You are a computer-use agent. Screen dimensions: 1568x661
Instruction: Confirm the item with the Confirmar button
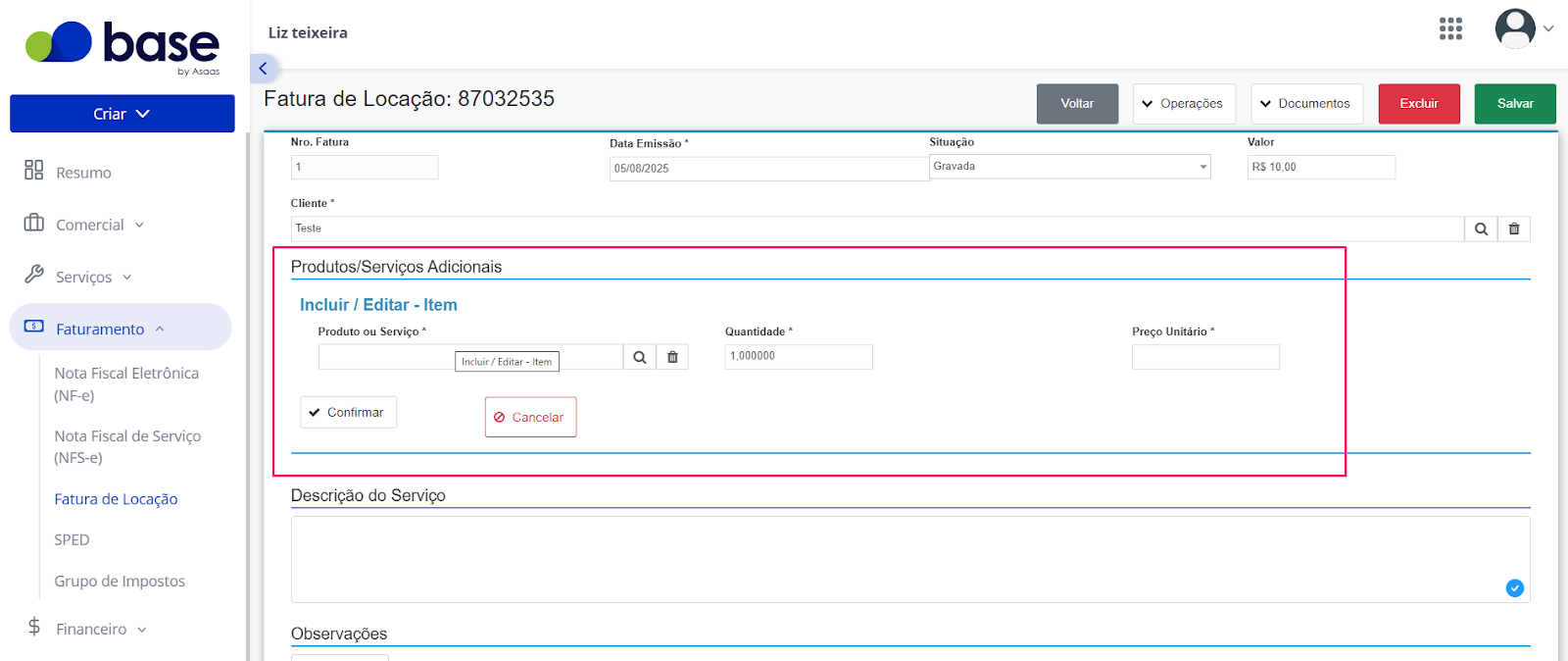[348, 413]
